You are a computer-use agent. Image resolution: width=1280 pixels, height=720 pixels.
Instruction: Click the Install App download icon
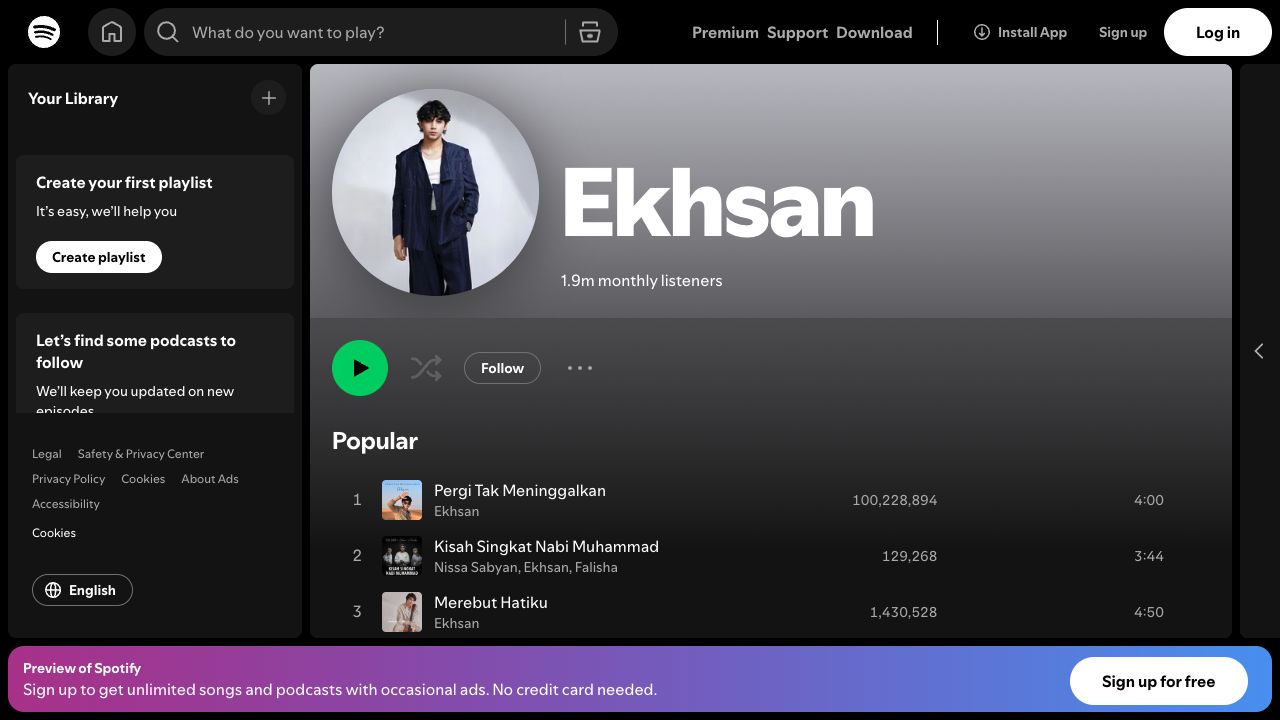(x=982, y=32)
